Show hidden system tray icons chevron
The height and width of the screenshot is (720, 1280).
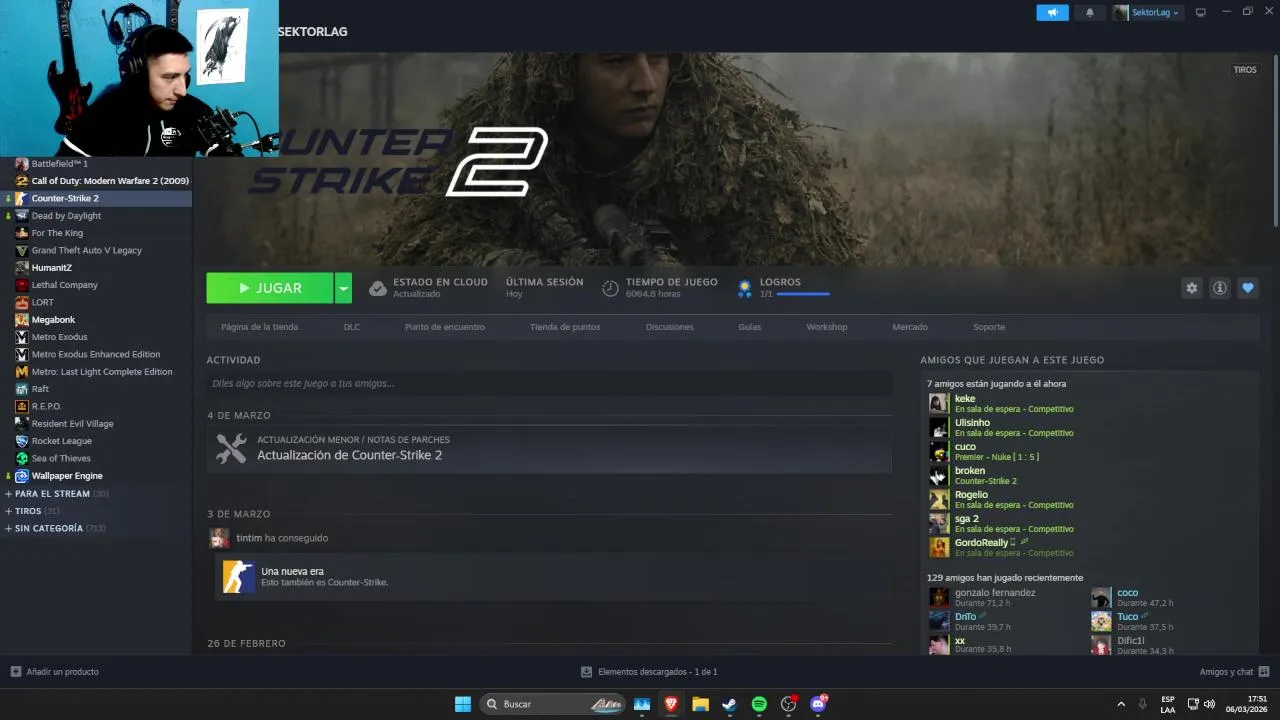tap(1121, 704)
